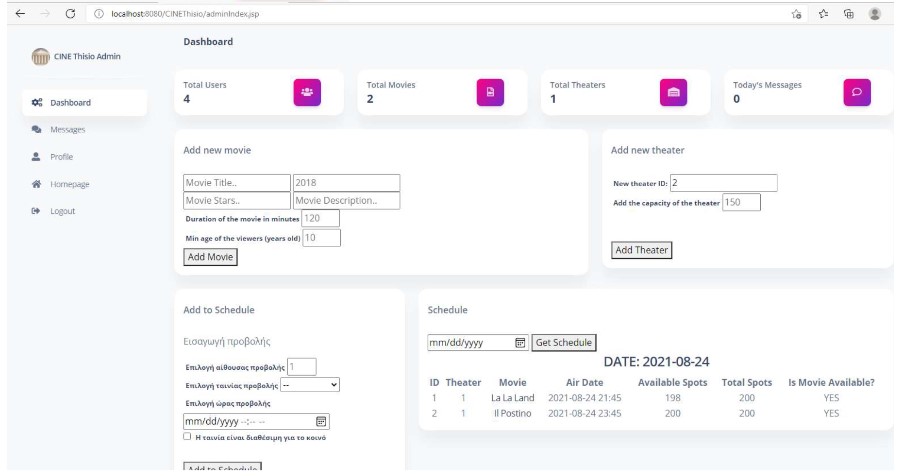Go to Profile in the sidebar

click(x=61, y=157)
